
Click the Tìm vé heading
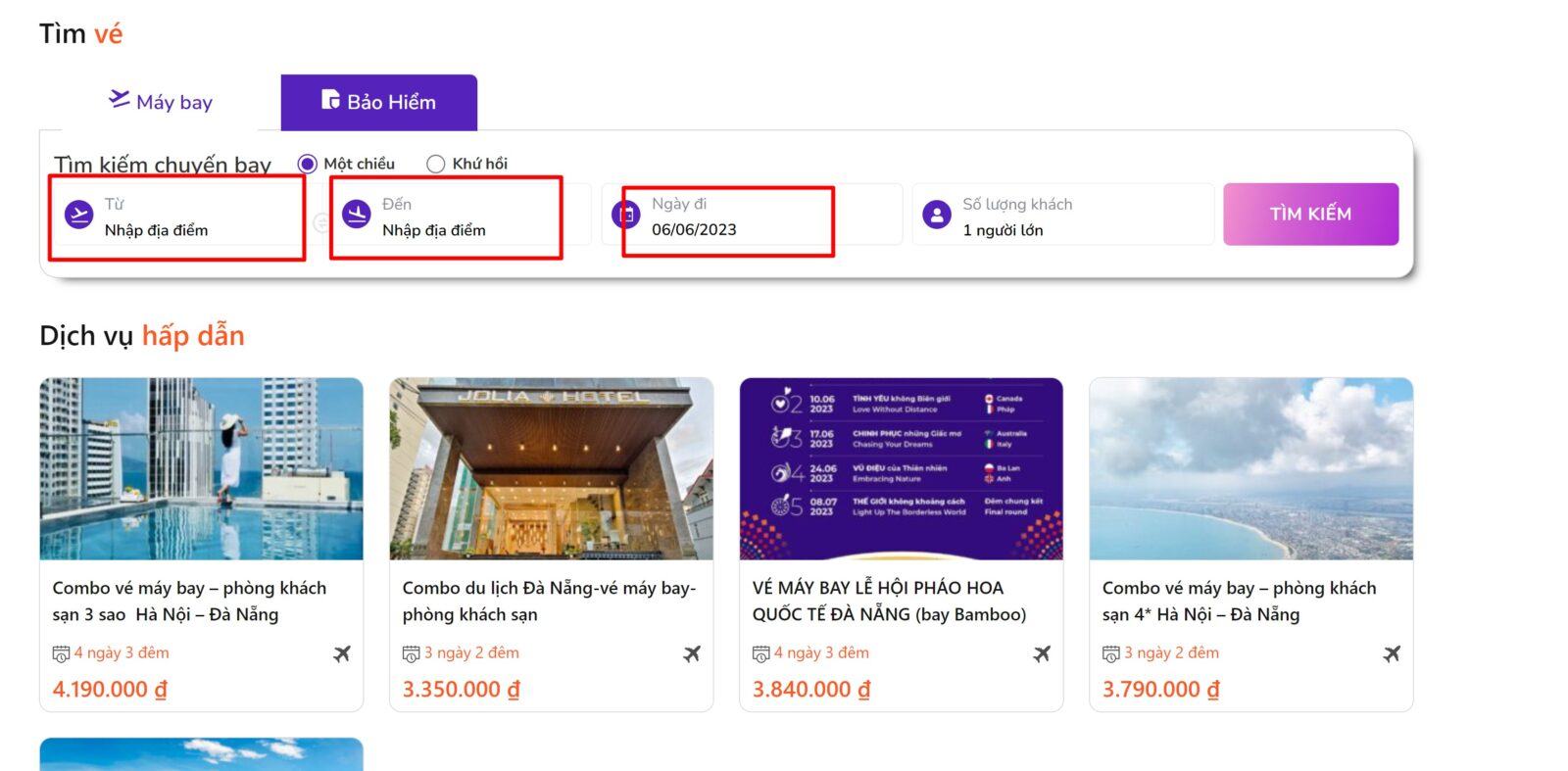click(81, 33)
